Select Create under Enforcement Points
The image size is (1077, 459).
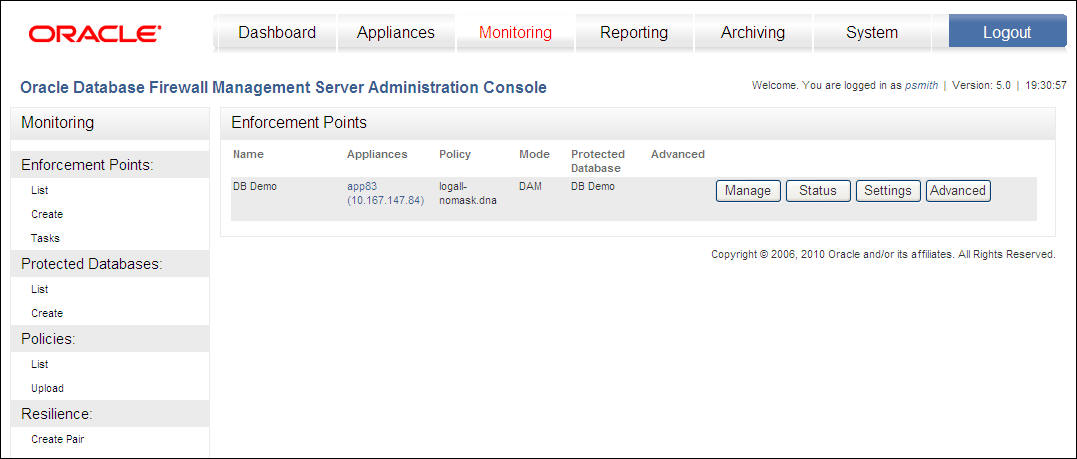click(47, 214)
